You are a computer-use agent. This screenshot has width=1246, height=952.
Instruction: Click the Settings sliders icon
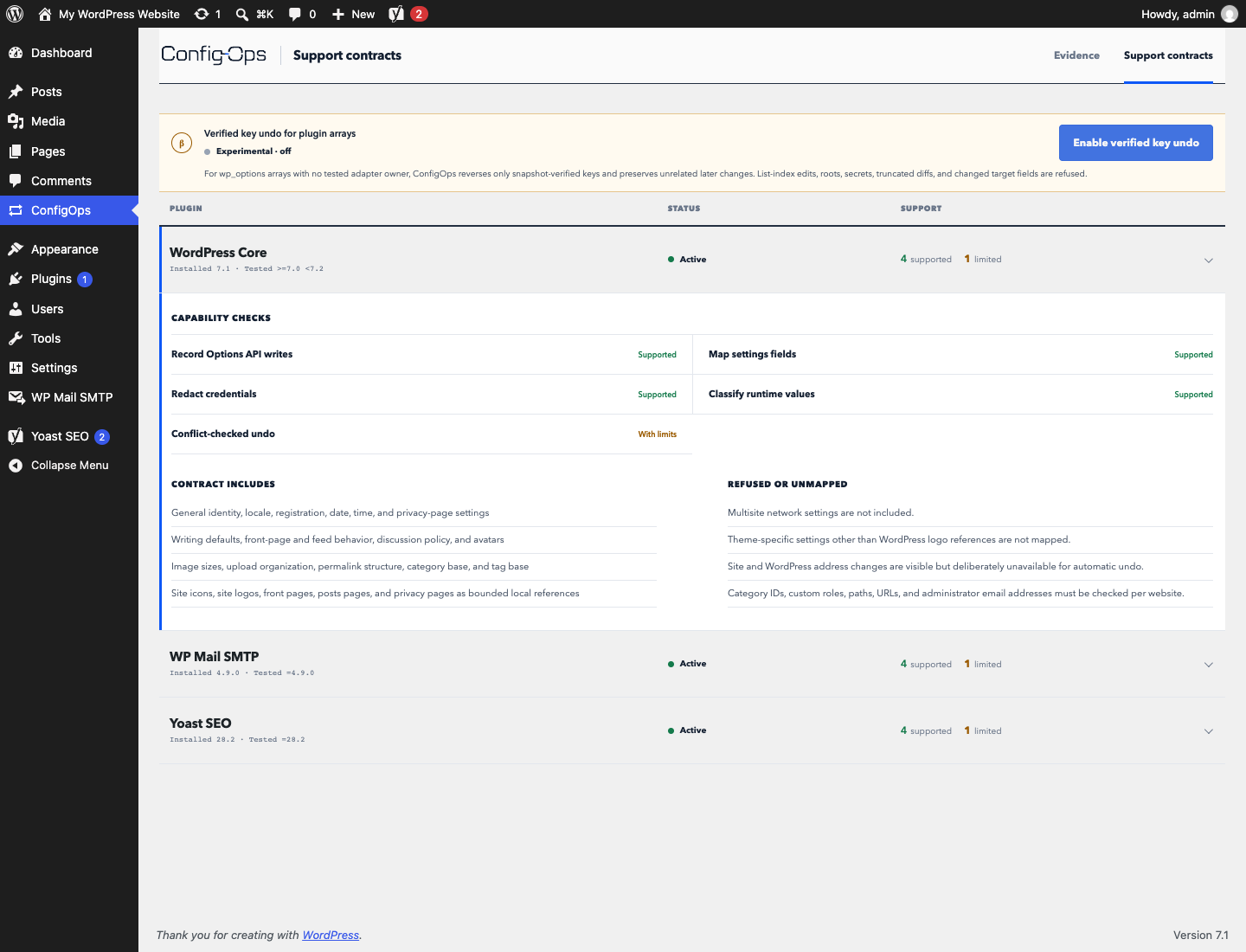tap(16, 368)
